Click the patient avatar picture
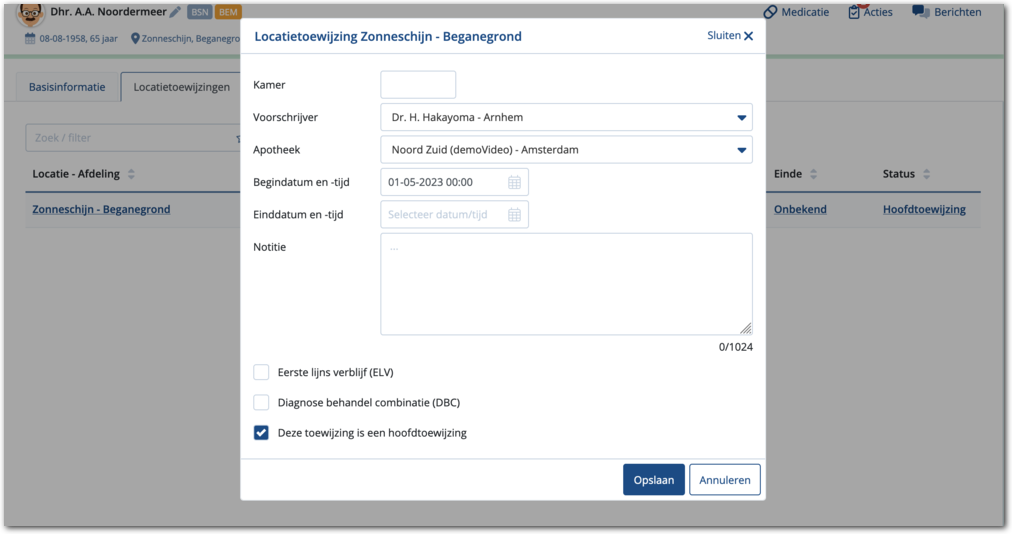 click(x=32, y=13)
